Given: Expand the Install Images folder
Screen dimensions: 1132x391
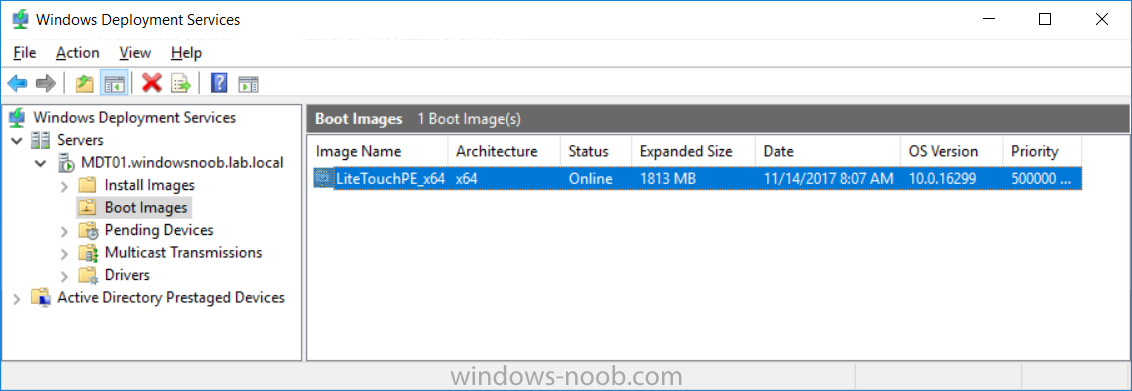Looking at the screenshot, I should (64, 186).
